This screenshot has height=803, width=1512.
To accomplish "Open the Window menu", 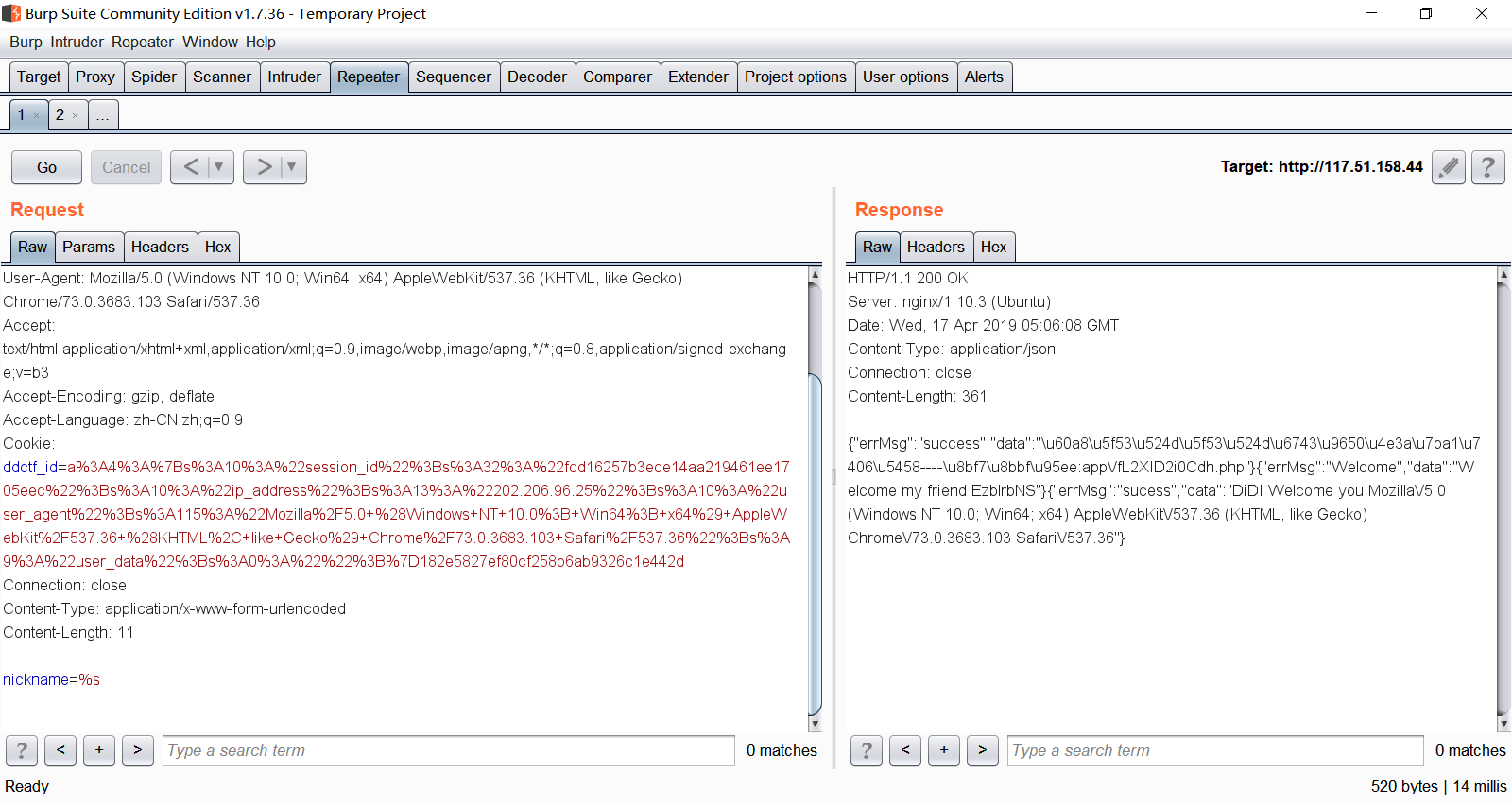I will coord(210,42).
